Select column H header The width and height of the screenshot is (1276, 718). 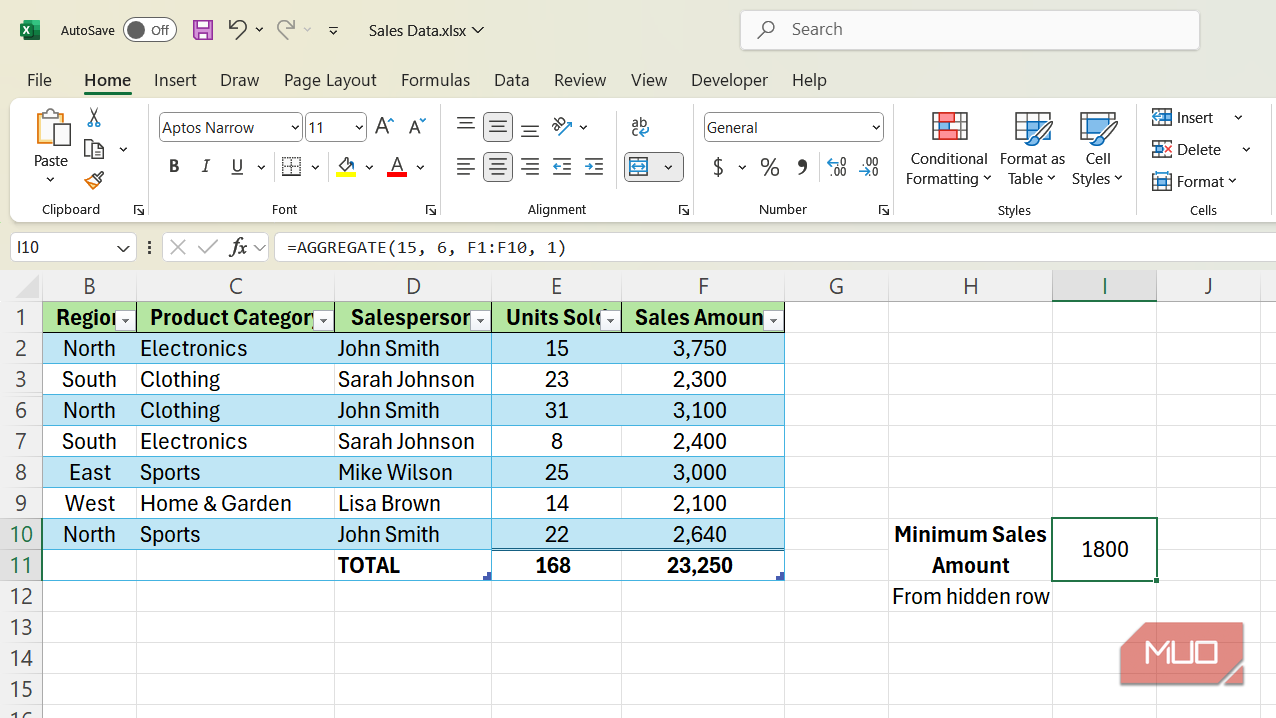click(970, 286)
